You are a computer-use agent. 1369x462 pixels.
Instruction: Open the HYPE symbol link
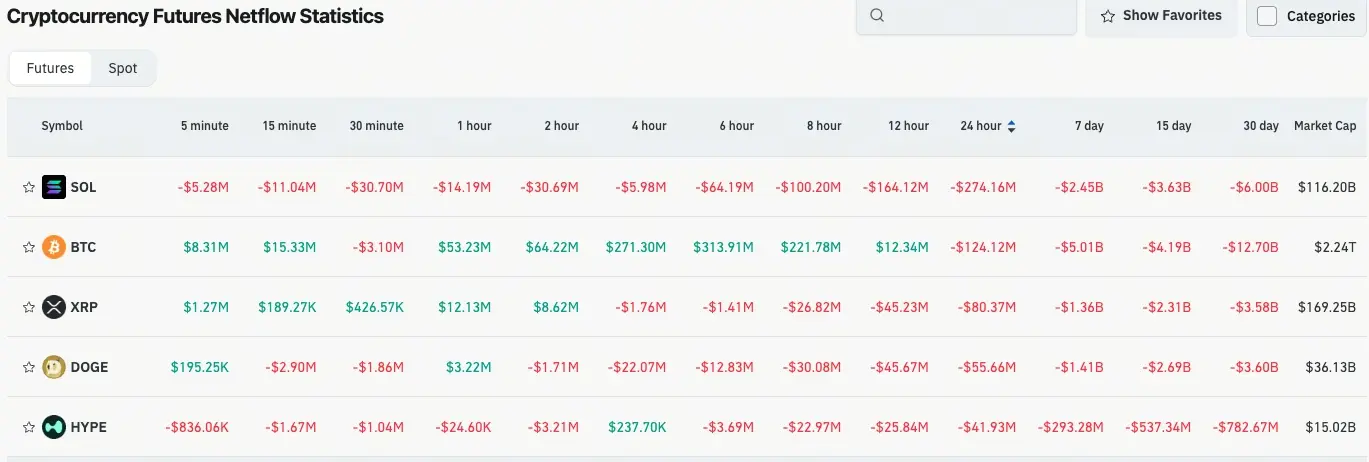tap(88, 427)
